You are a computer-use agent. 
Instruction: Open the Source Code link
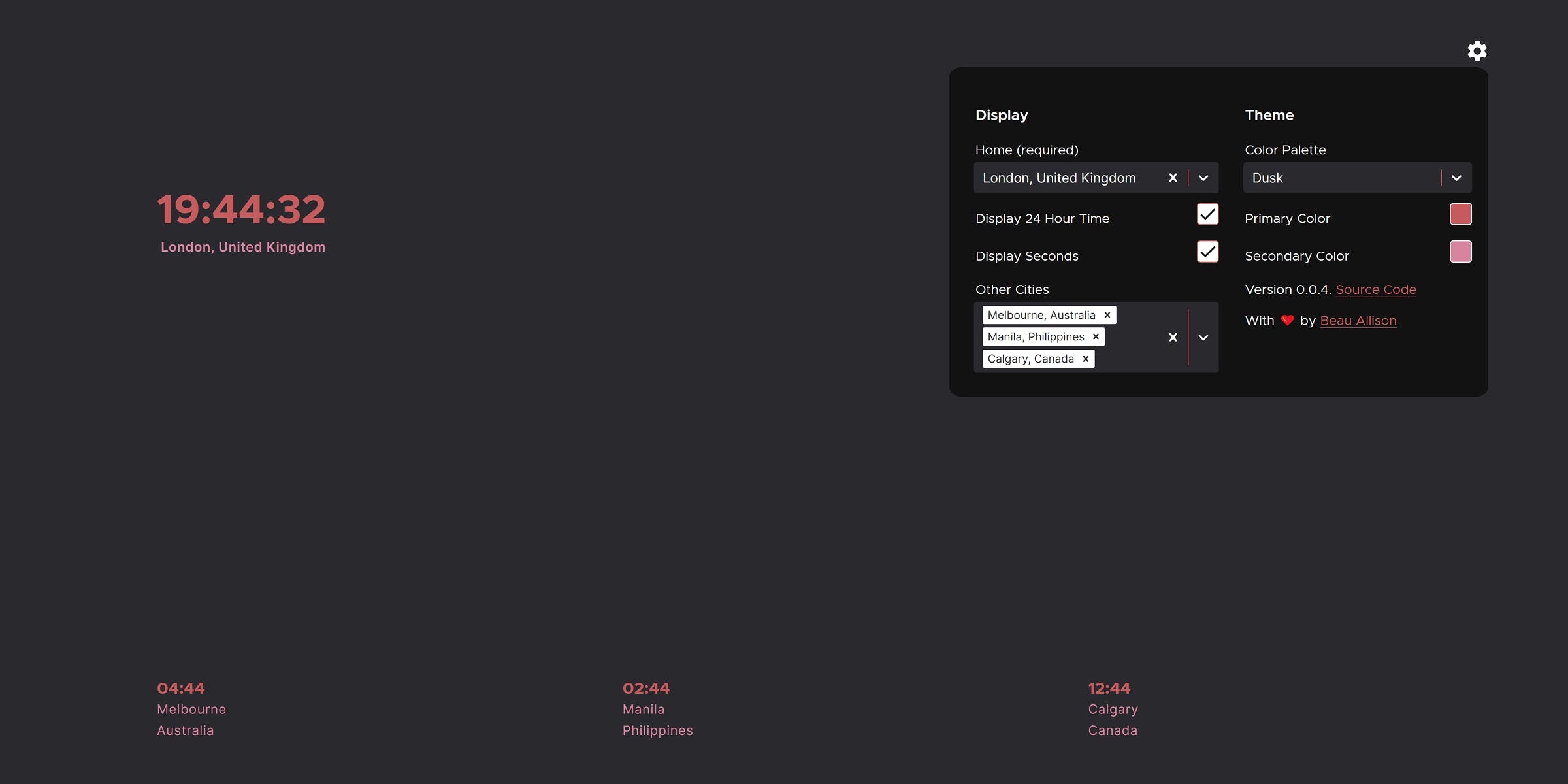pyautogui.click(x=1376, y=289)
